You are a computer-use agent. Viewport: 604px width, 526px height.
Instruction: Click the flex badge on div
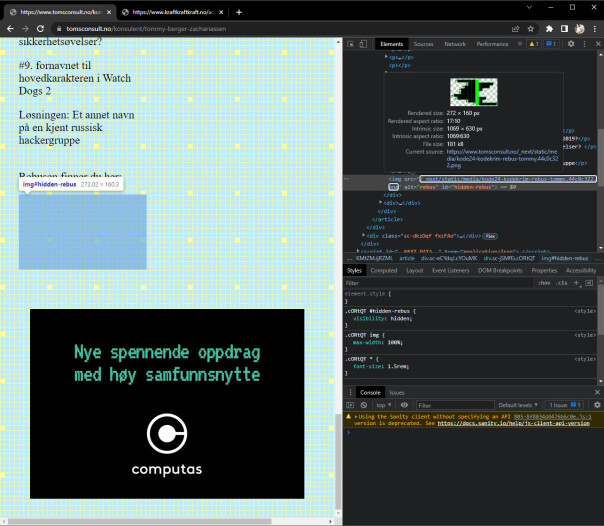[x=490, y=236]
